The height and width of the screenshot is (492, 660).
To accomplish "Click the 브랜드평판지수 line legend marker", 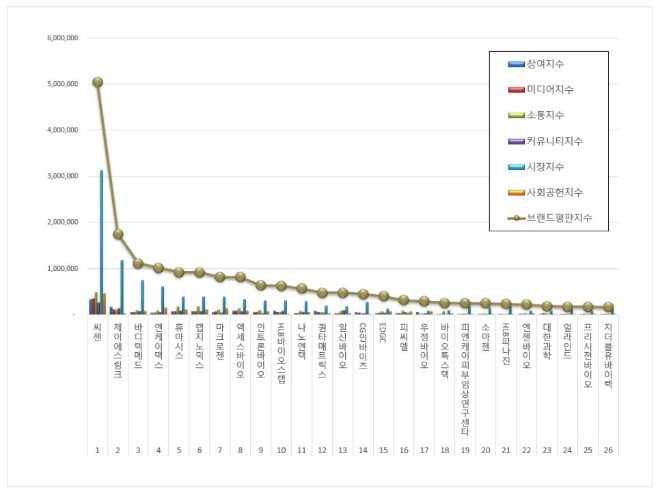I will (516, 217).
